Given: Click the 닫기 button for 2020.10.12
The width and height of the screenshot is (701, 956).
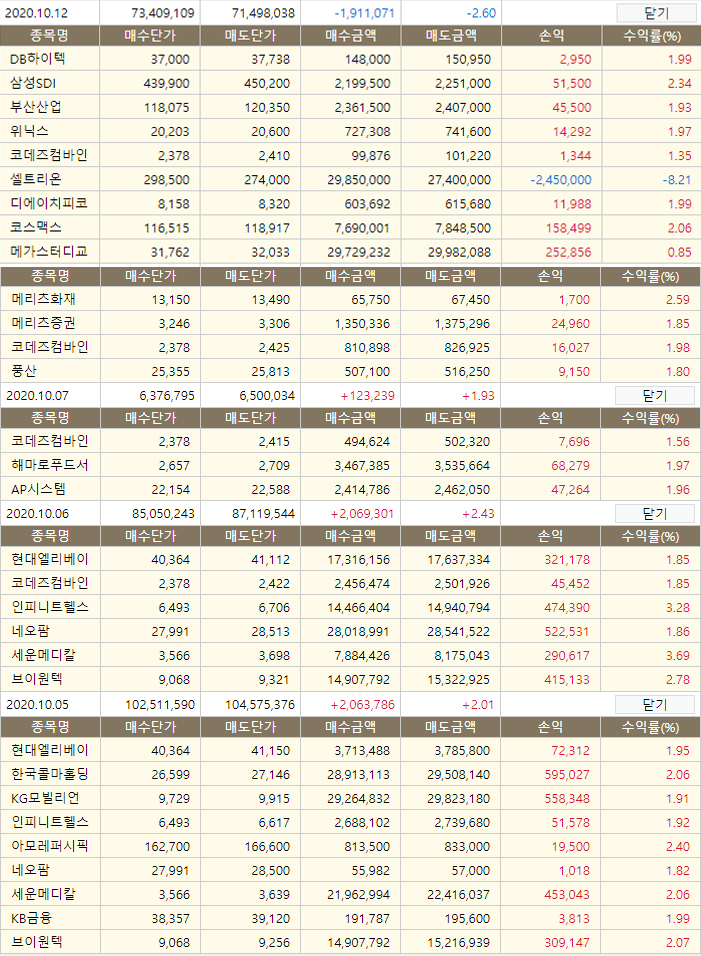Looking at the screenshot, I should pos(656,13).
